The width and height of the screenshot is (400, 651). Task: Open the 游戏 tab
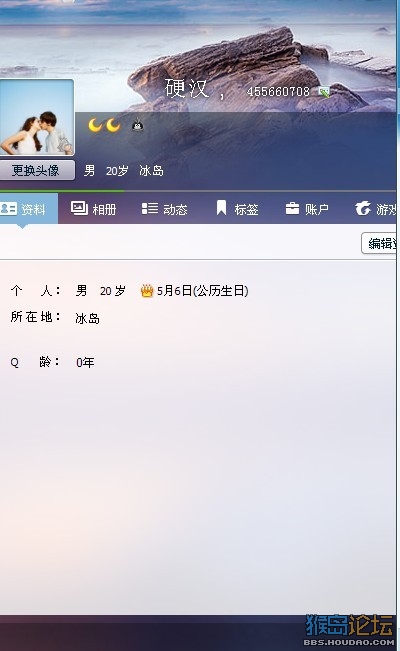pyautogui.click(x=376, y=209)
